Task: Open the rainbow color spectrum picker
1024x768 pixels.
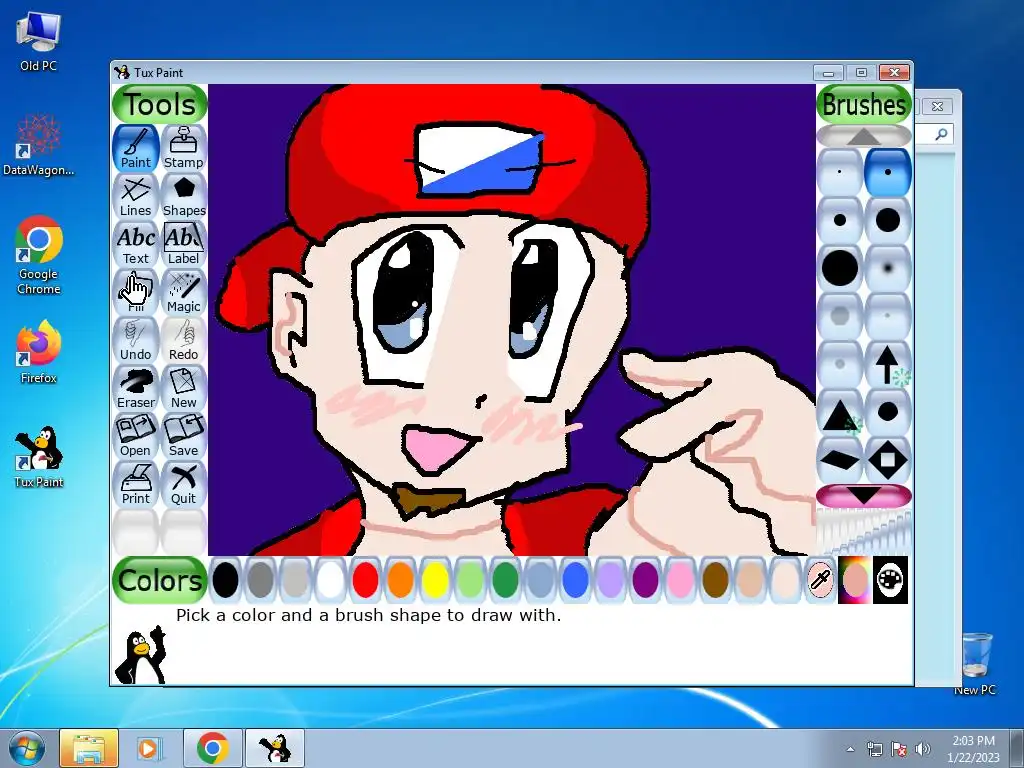Action: click(x=855, y=580)
